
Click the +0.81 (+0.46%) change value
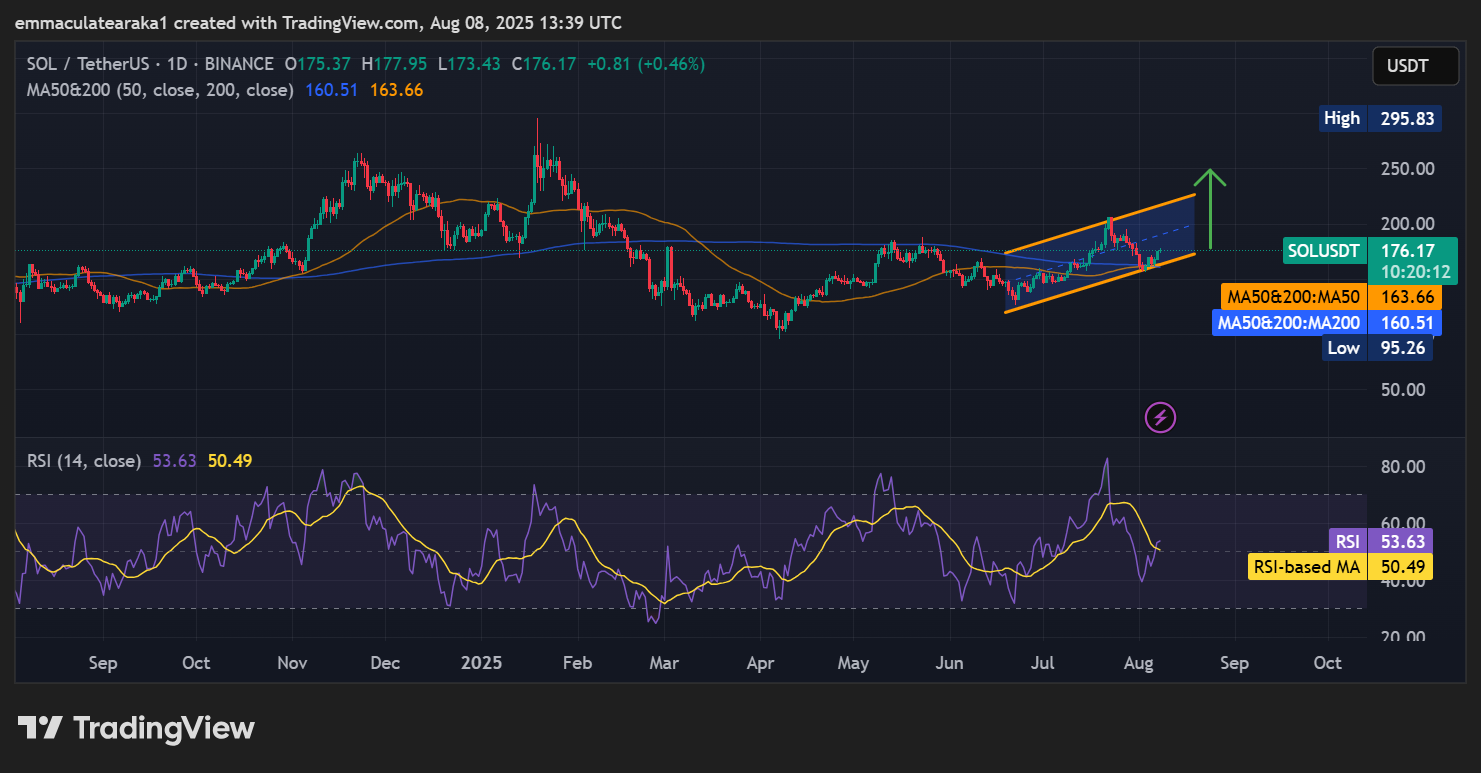646,64
